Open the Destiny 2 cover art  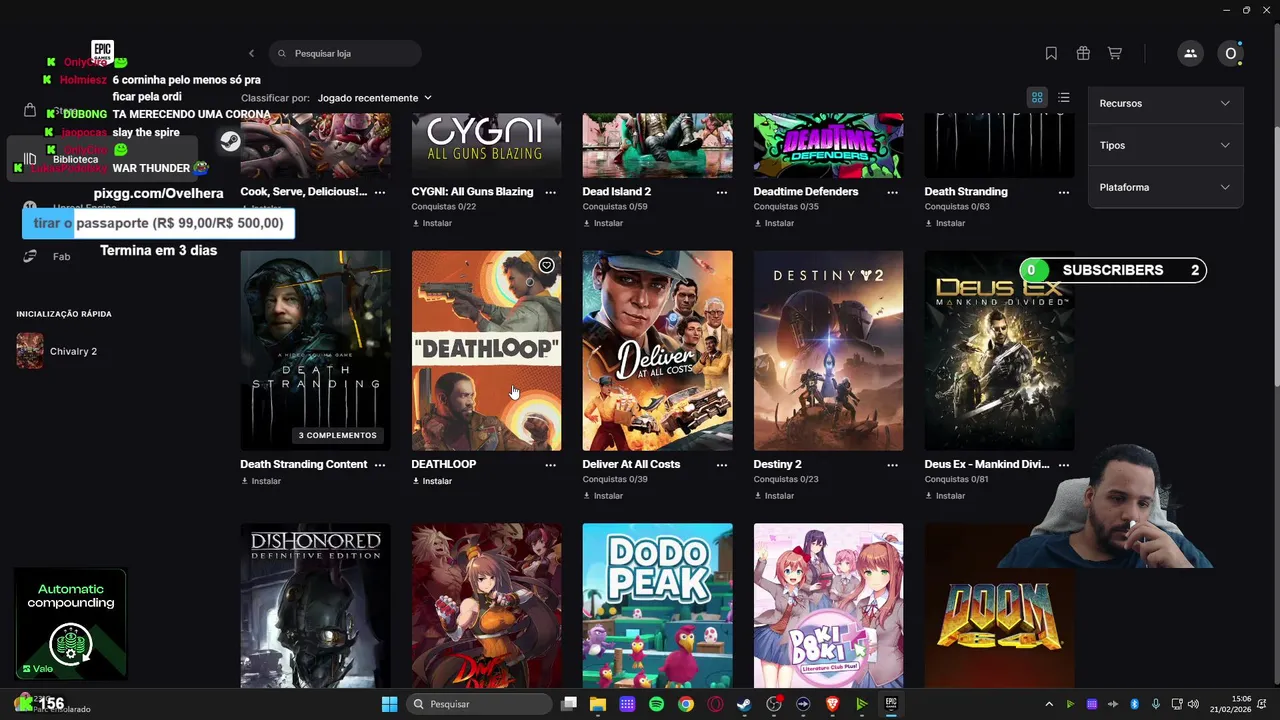coord(828,351)
